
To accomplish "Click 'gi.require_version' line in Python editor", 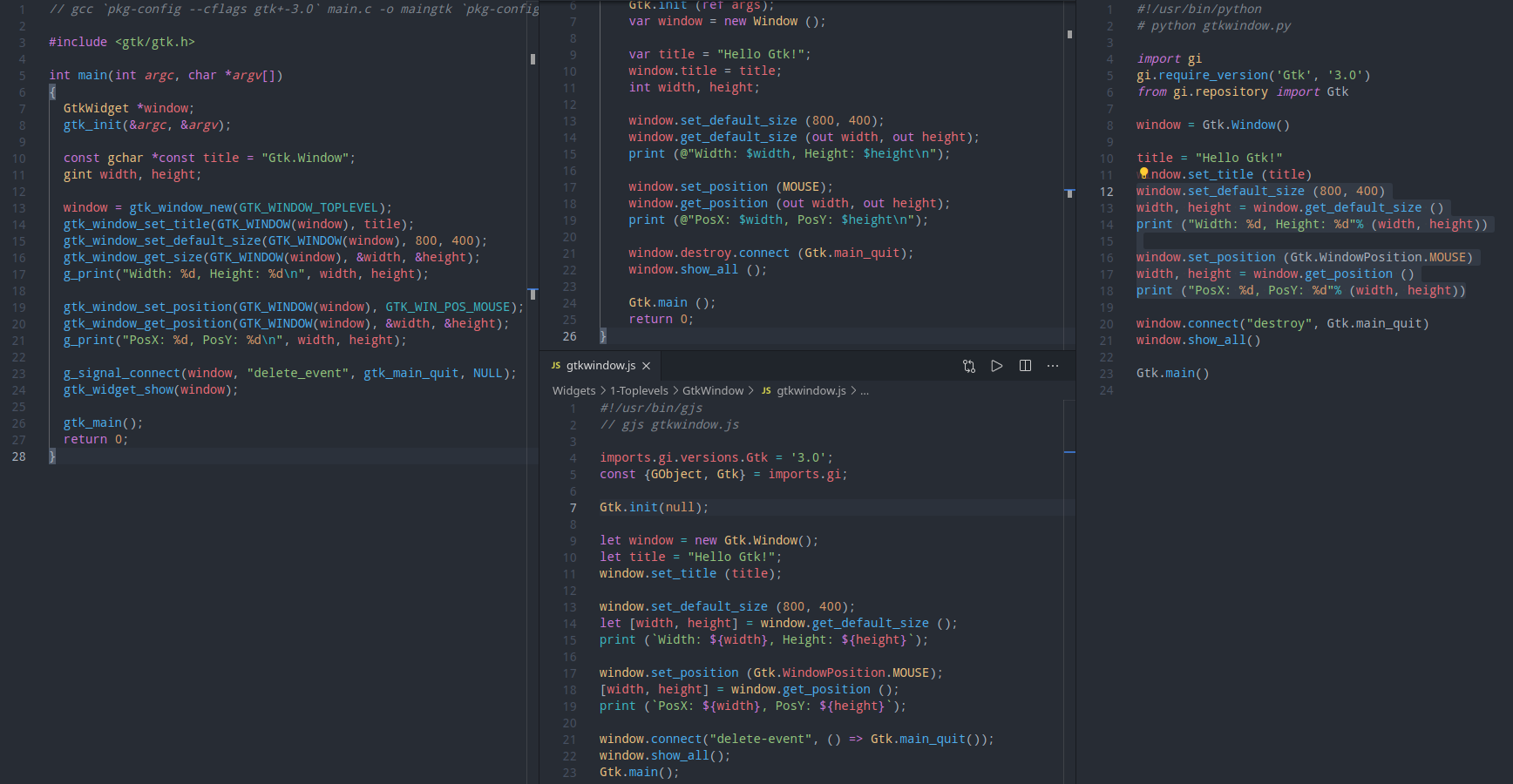I will pos(1253,75).
